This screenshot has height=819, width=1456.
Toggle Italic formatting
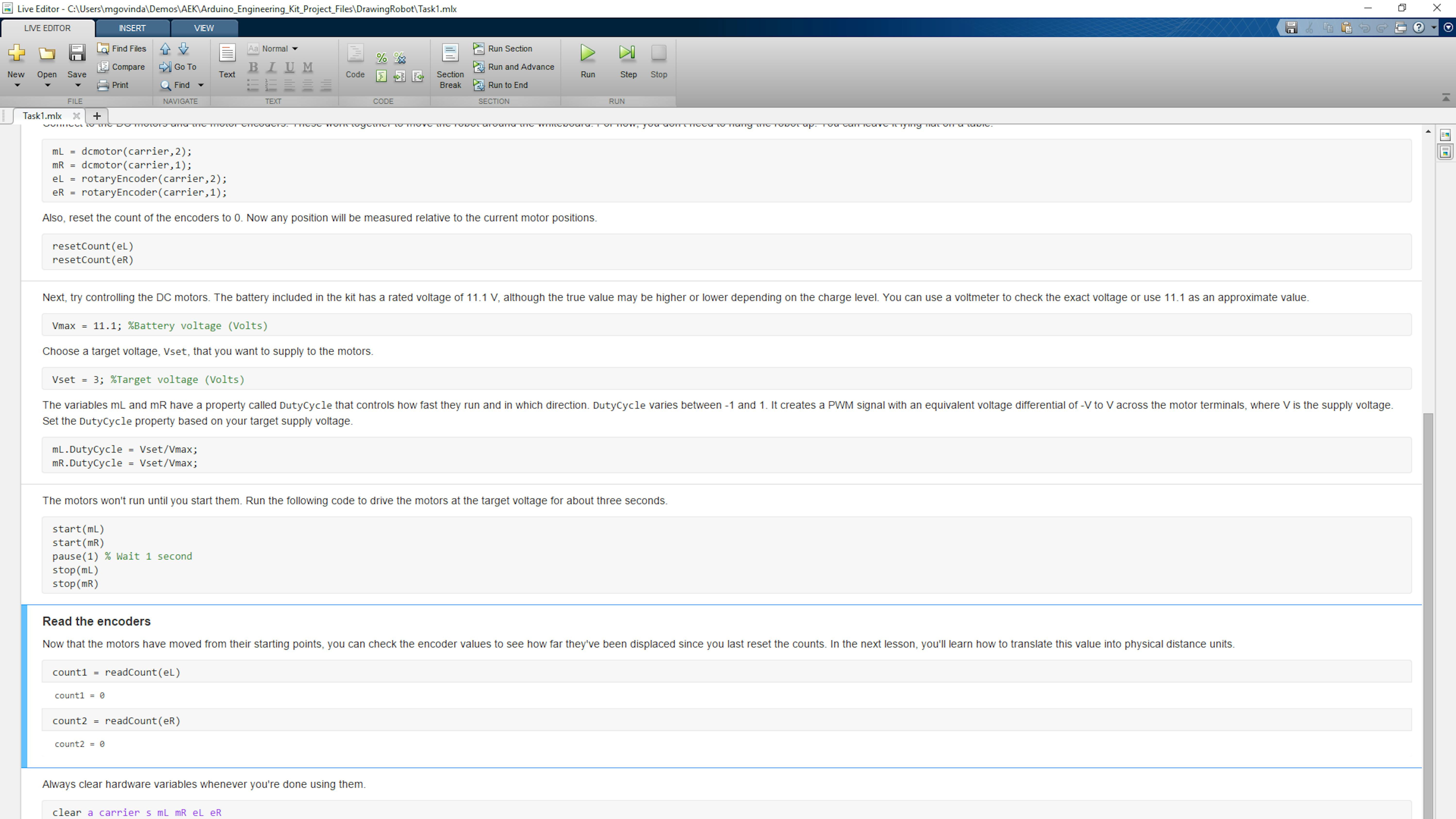pos(271,67)
